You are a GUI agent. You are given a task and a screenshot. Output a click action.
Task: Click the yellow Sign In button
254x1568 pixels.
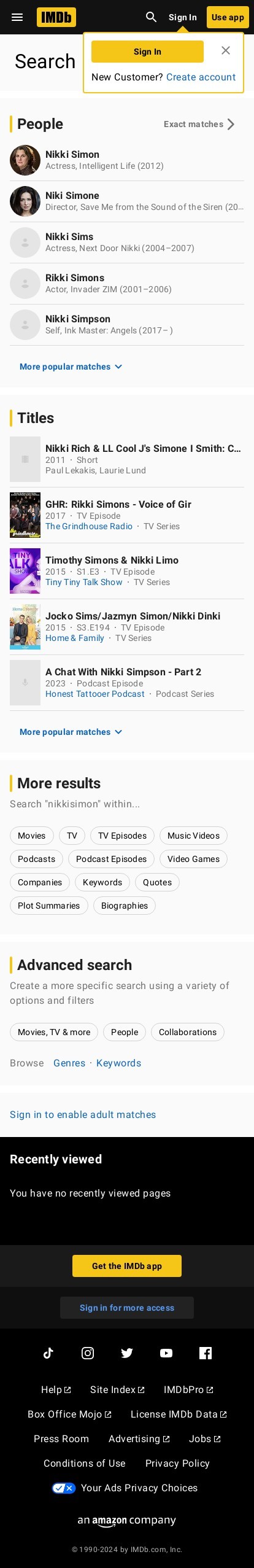[147, 52]
